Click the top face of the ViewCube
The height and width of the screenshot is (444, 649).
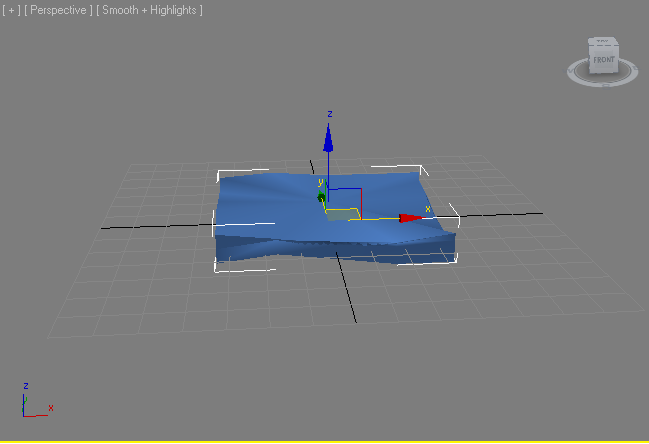click(x=603, y=41)
